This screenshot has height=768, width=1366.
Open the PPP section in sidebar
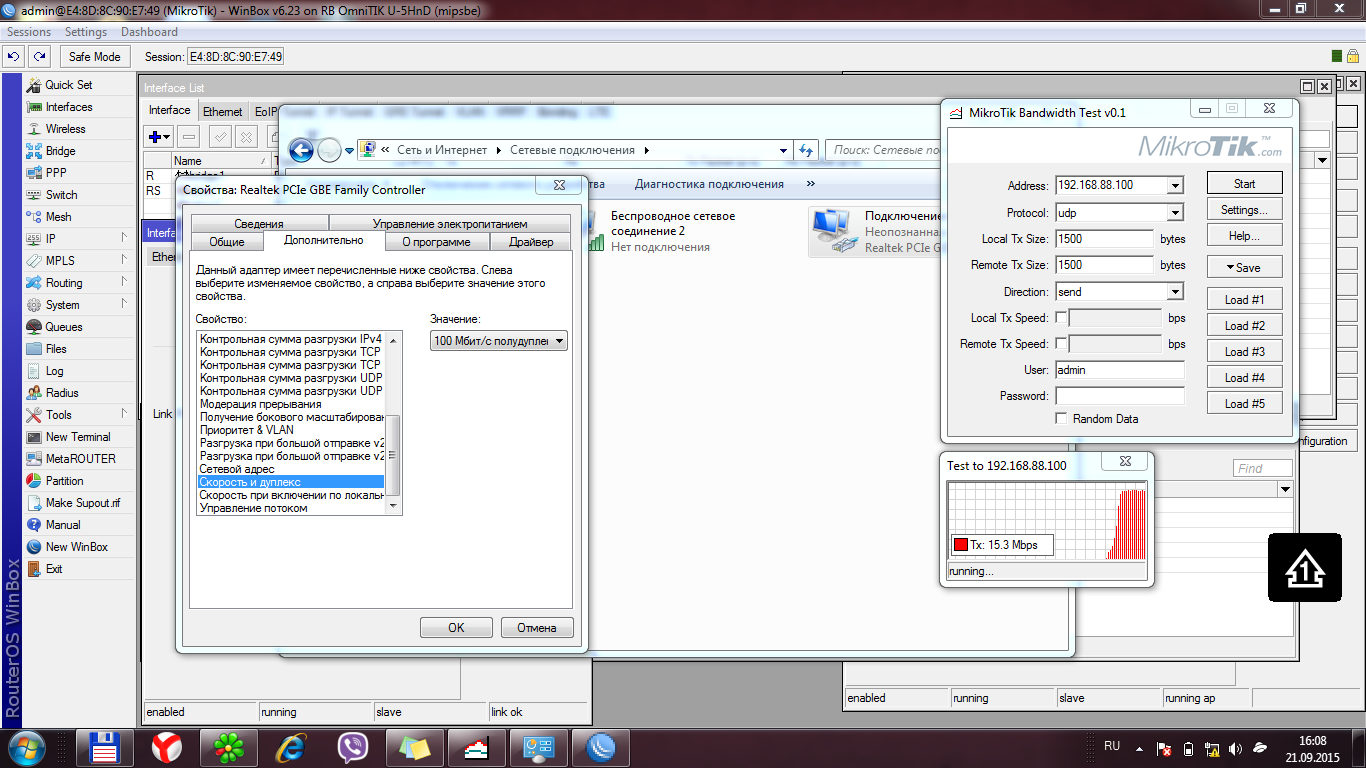[x=56, y=173]
